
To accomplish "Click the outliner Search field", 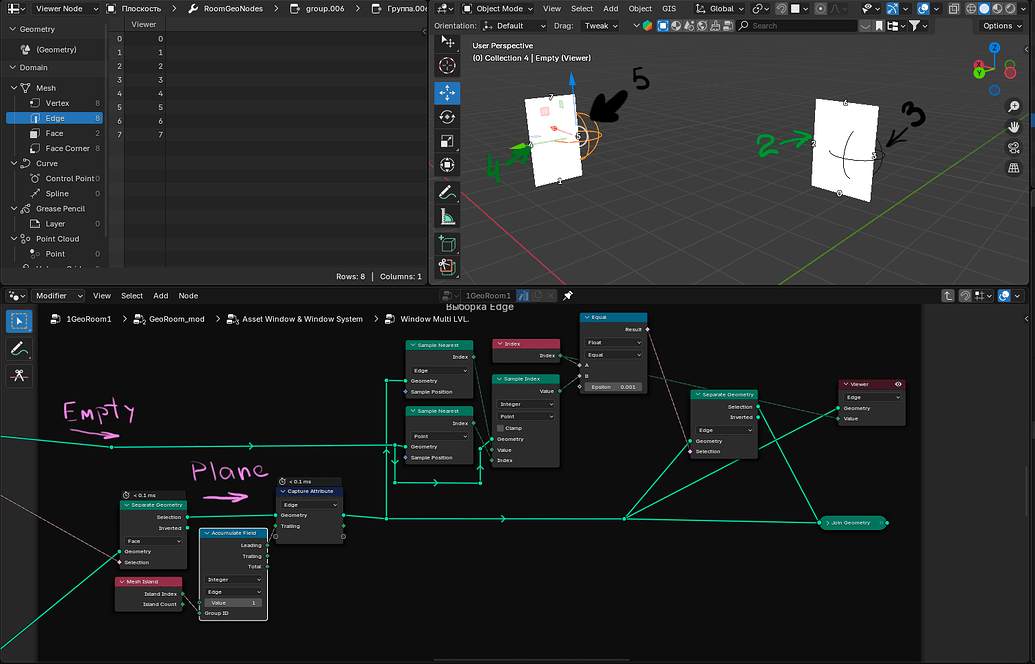I will [797, 26].
